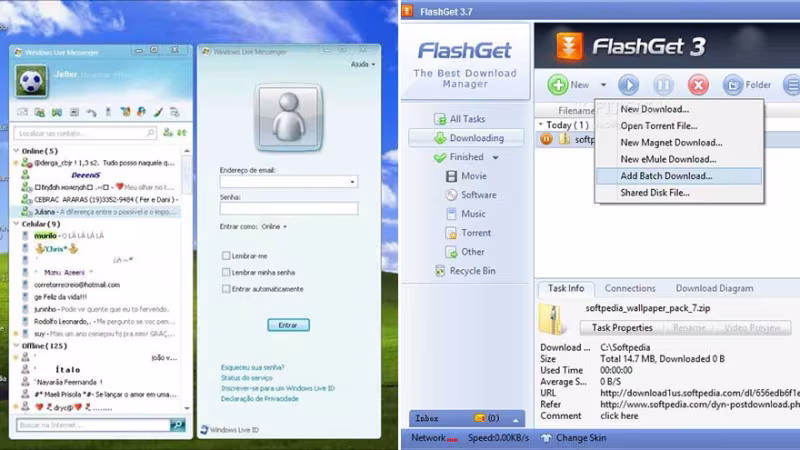The image size is (800, 450).
Task: Click the Declaração de Privacidade link
Action: point(260,399)
